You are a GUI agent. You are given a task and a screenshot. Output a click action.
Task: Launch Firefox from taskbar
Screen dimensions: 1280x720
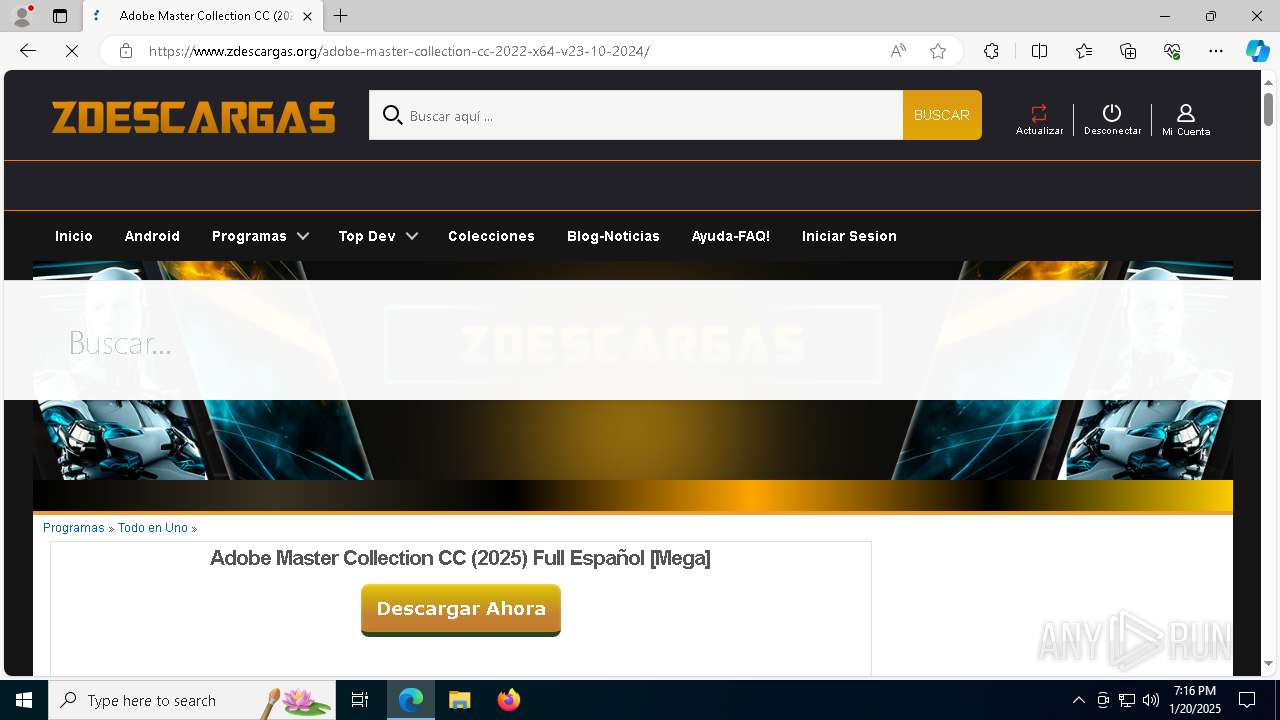tap(509, 700)
